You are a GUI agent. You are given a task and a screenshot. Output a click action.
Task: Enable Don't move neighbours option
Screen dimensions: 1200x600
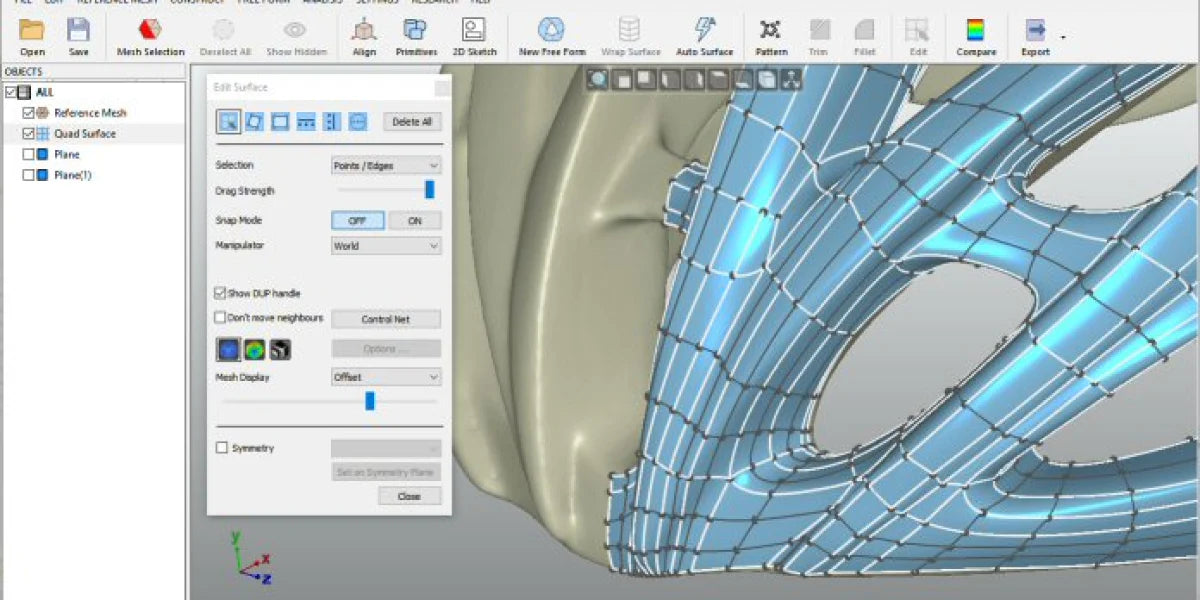tap(220, 318)
